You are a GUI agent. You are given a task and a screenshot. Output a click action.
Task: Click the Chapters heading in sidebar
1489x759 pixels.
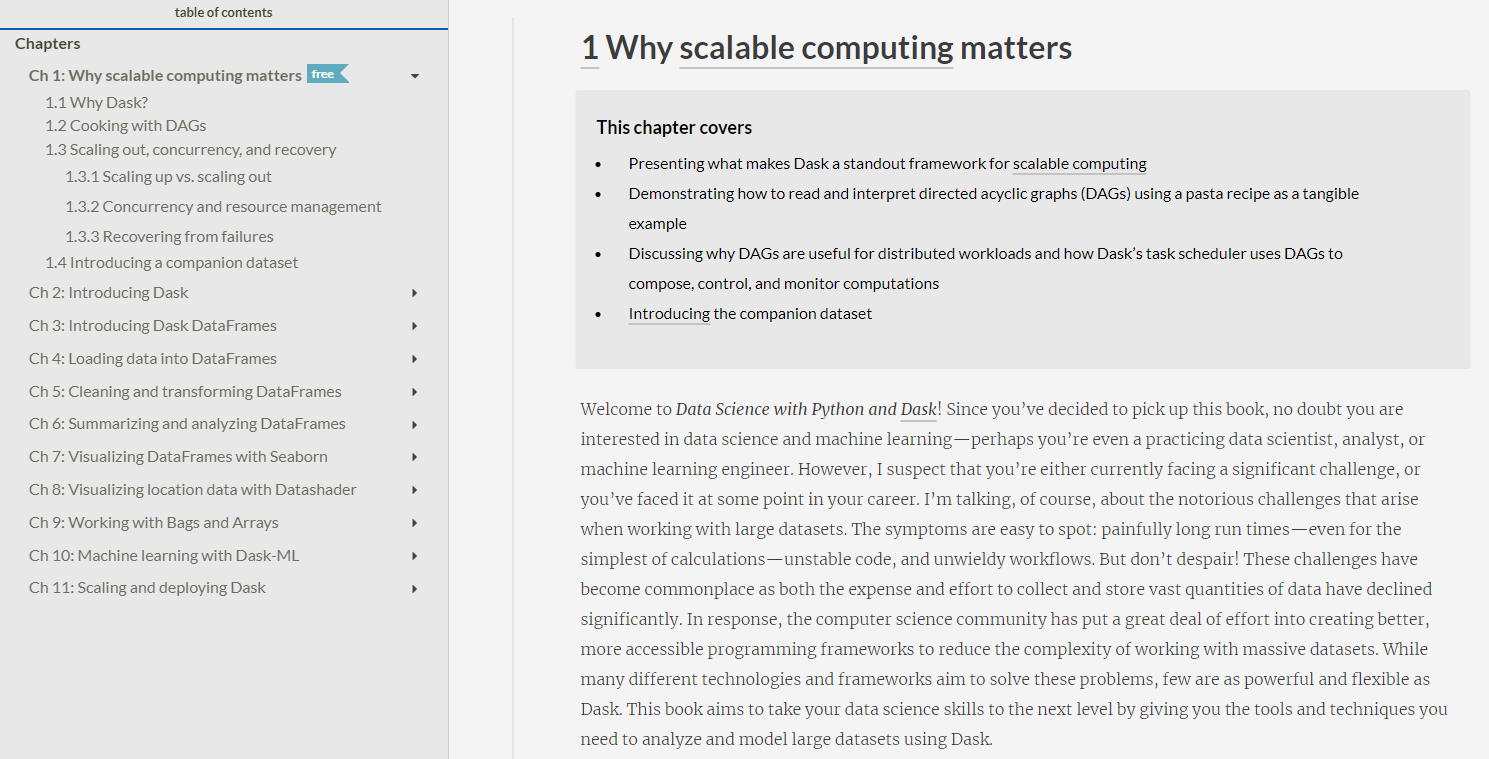tap(47, 44)
